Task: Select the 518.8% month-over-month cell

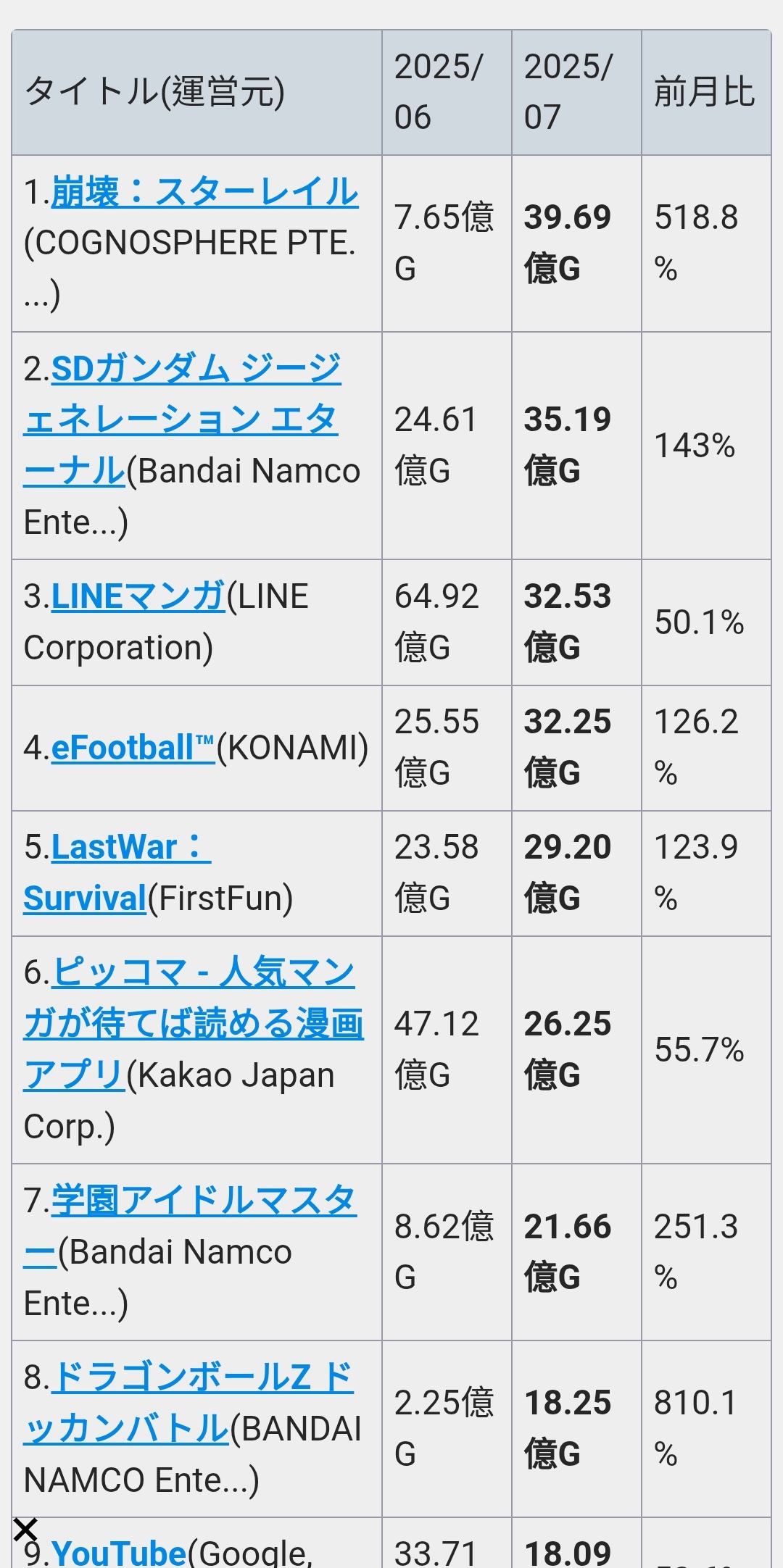Action: click(x=706, y=243)
